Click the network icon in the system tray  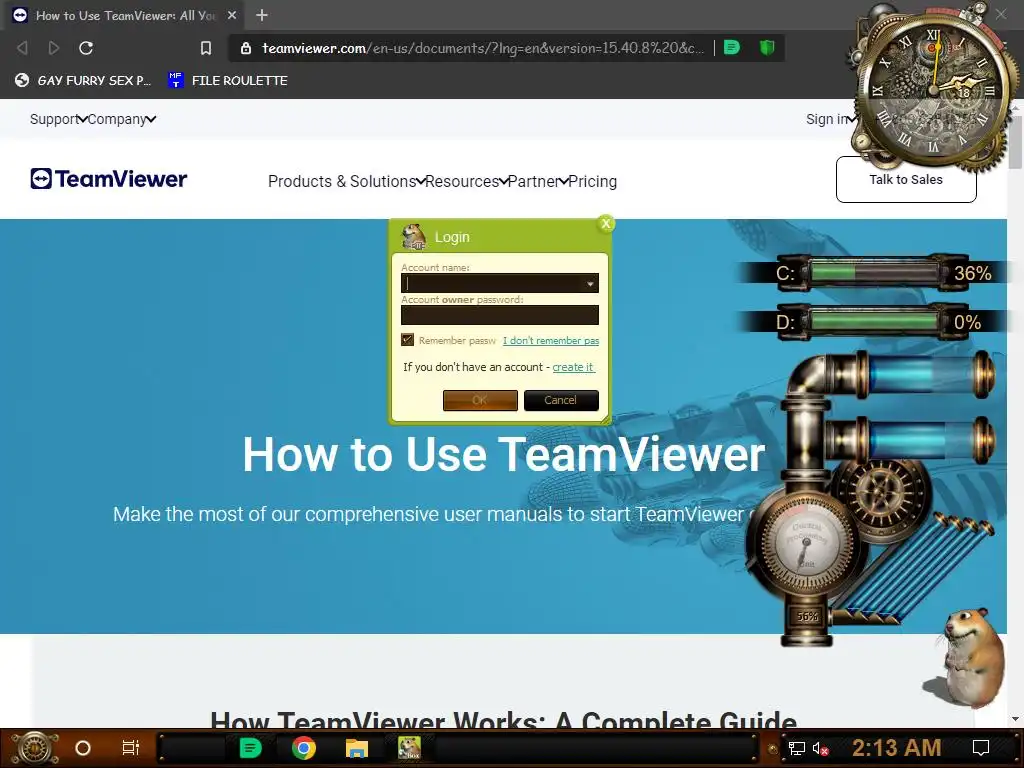(x=797, y=748)
